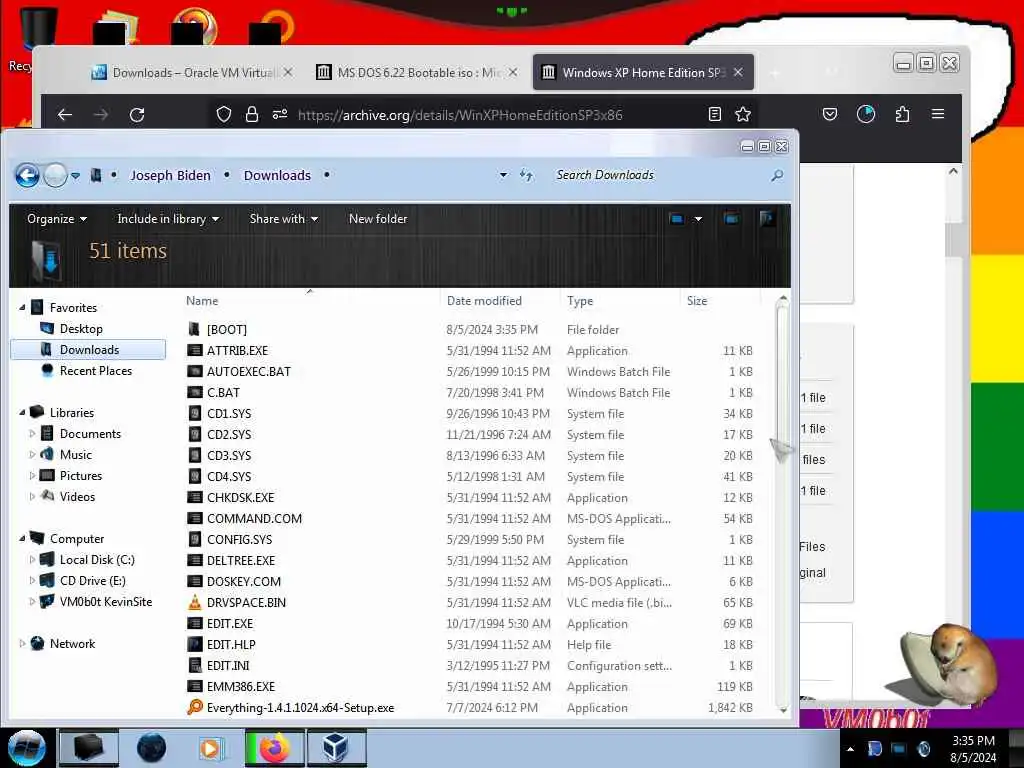
Task: Click Firefox reload page button
Action: [136, 115]
